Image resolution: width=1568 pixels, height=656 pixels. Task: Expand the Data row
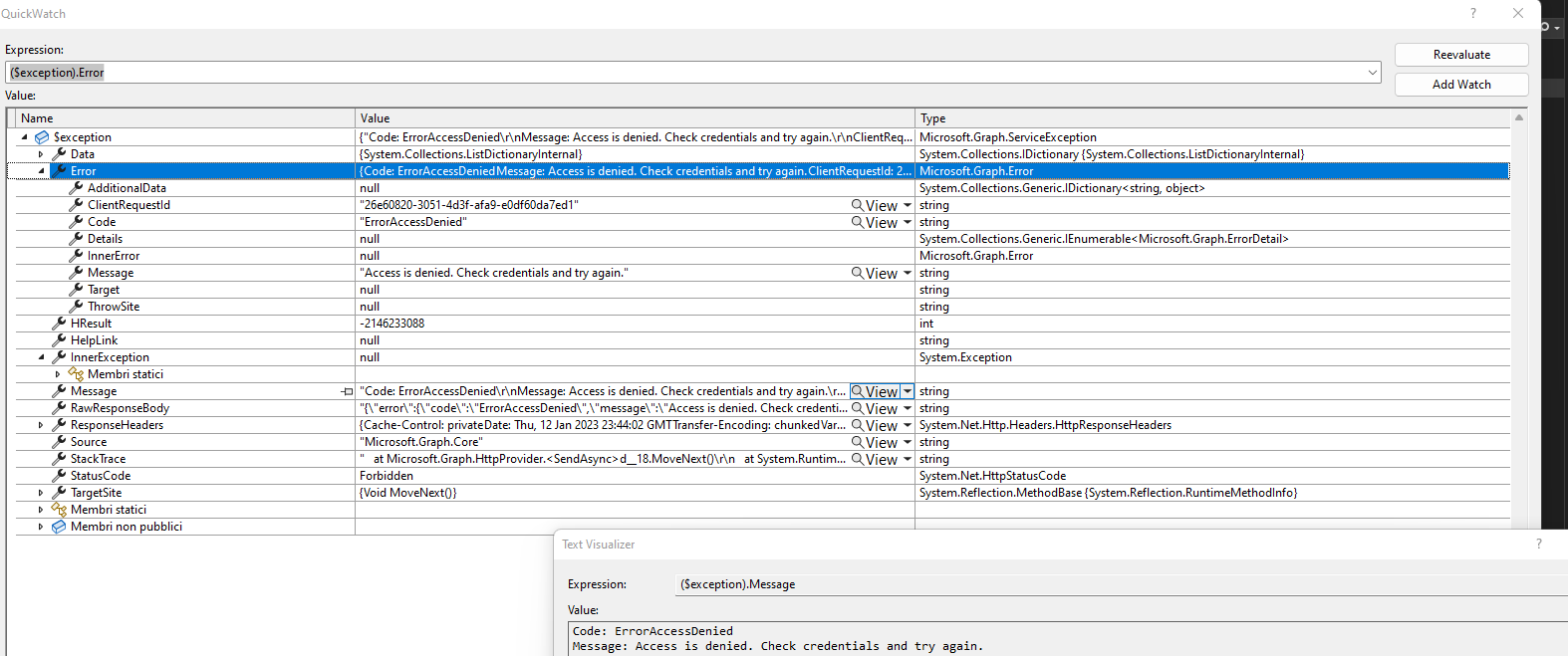41,154
